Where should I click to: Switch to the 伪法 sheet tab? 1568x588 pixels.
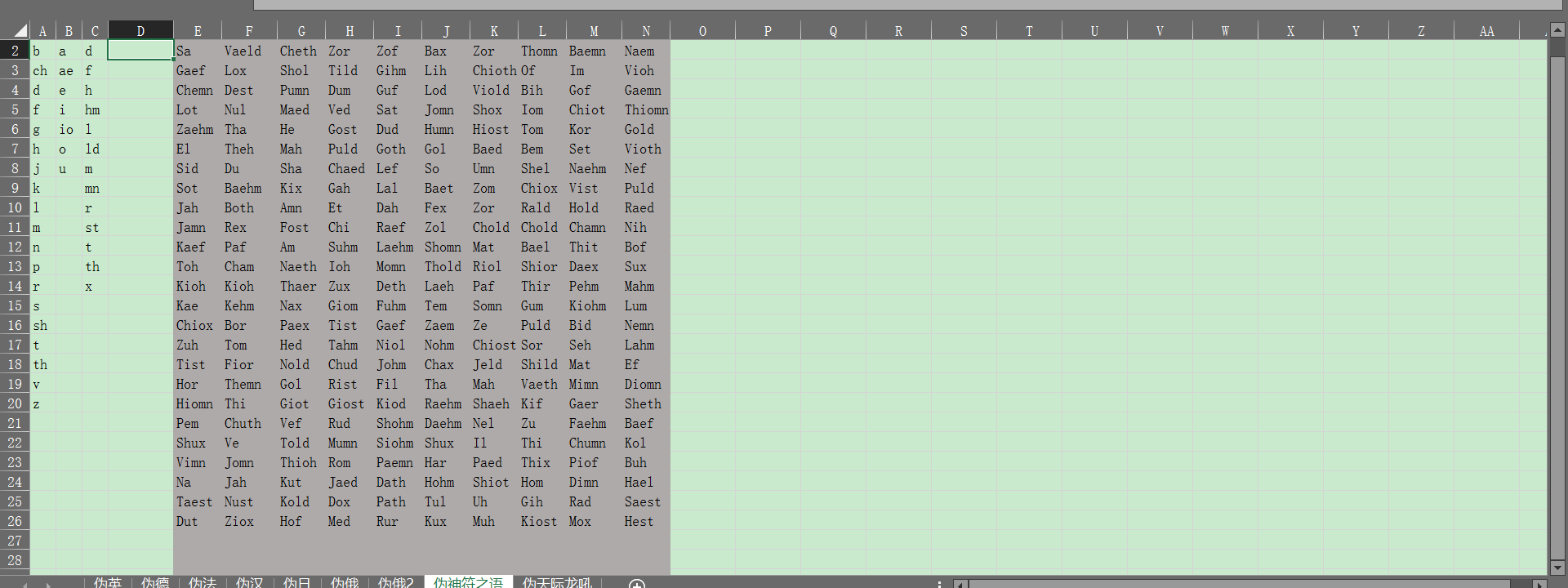pos(203,582)
